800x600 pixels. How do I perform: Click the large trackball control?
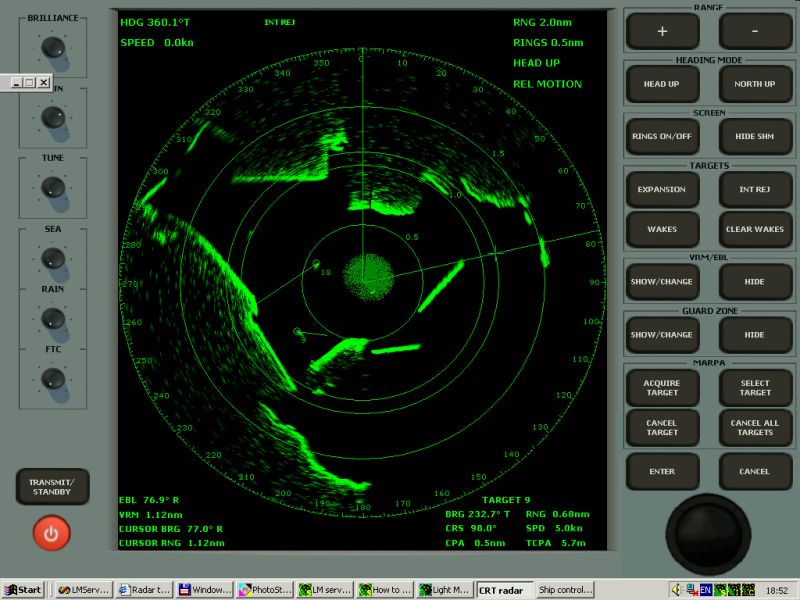708,535
